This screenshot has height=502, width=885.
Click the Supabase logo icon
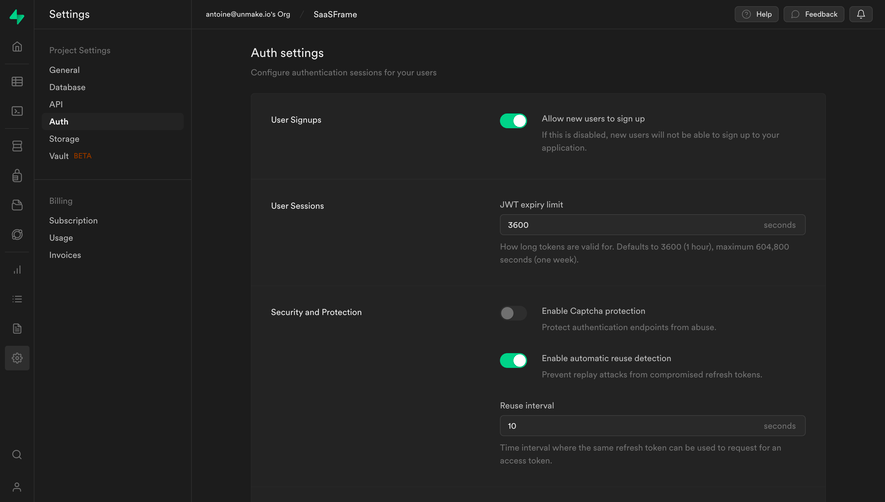17,16
